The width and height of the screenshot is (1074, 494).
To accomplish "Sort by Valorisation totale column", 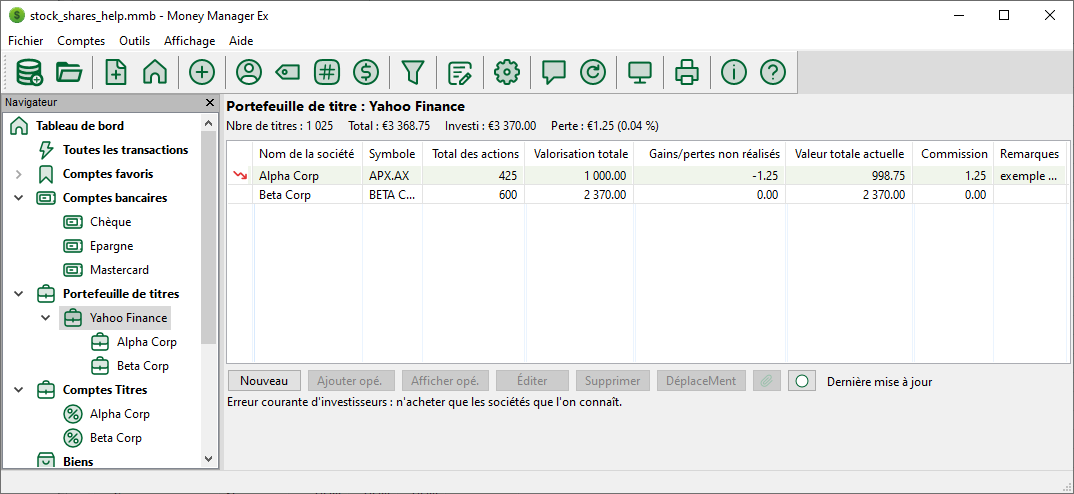I will (x=580, y=154).
